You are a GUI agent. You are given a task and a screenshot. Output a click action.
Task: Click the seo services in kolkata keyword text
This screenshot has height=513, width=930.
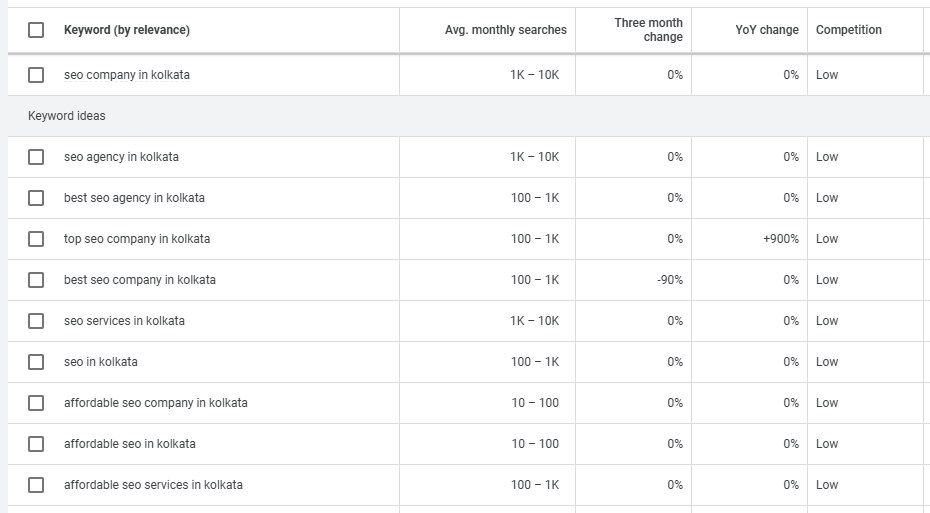(x=124, y=321)
